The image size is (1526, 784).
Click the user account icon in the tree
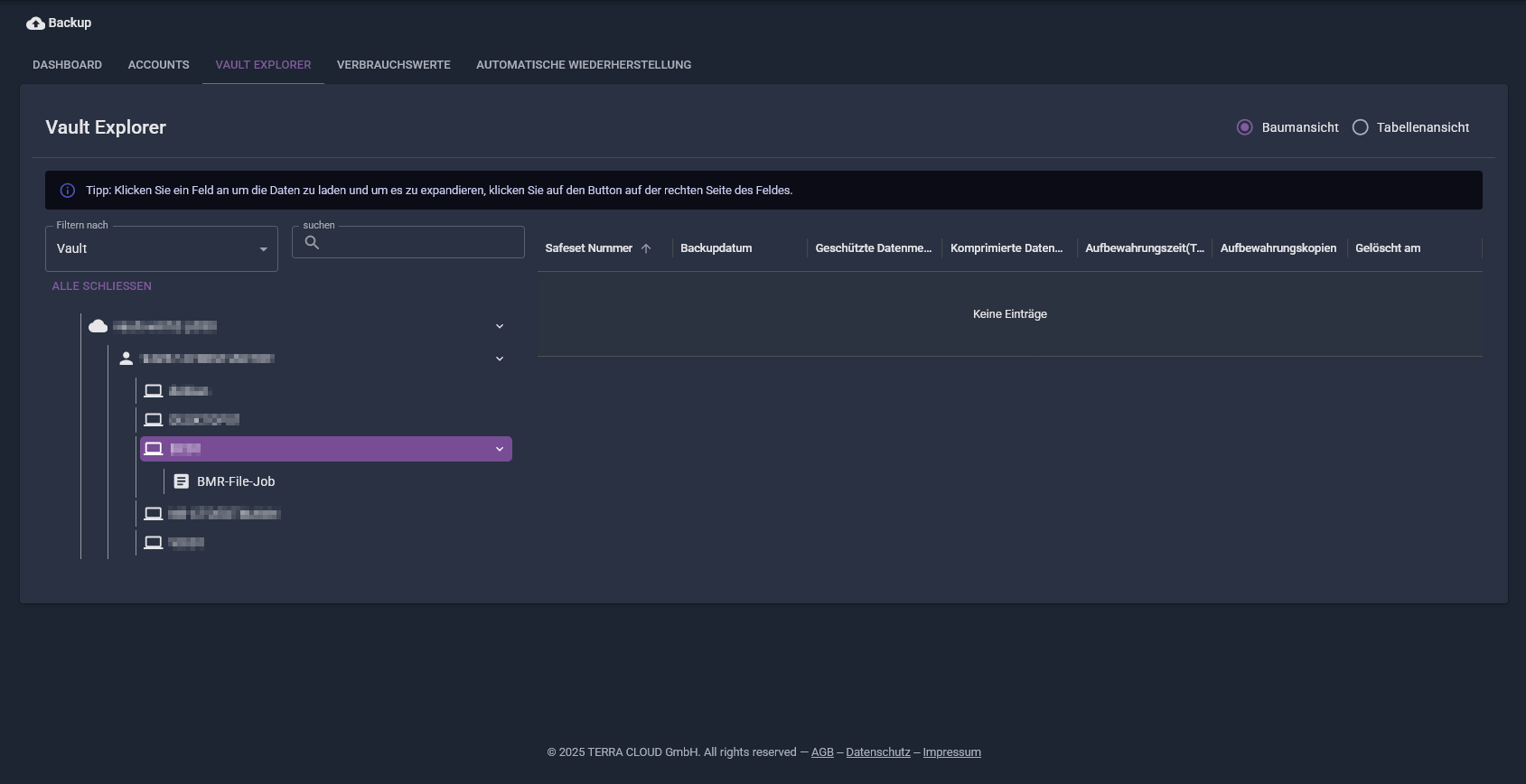(x=126, y=359)
